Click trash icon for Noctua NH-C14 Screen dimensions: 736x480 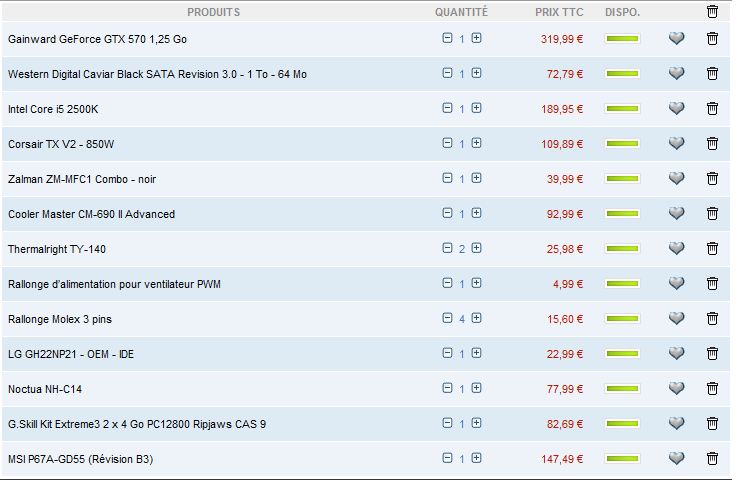712,388
